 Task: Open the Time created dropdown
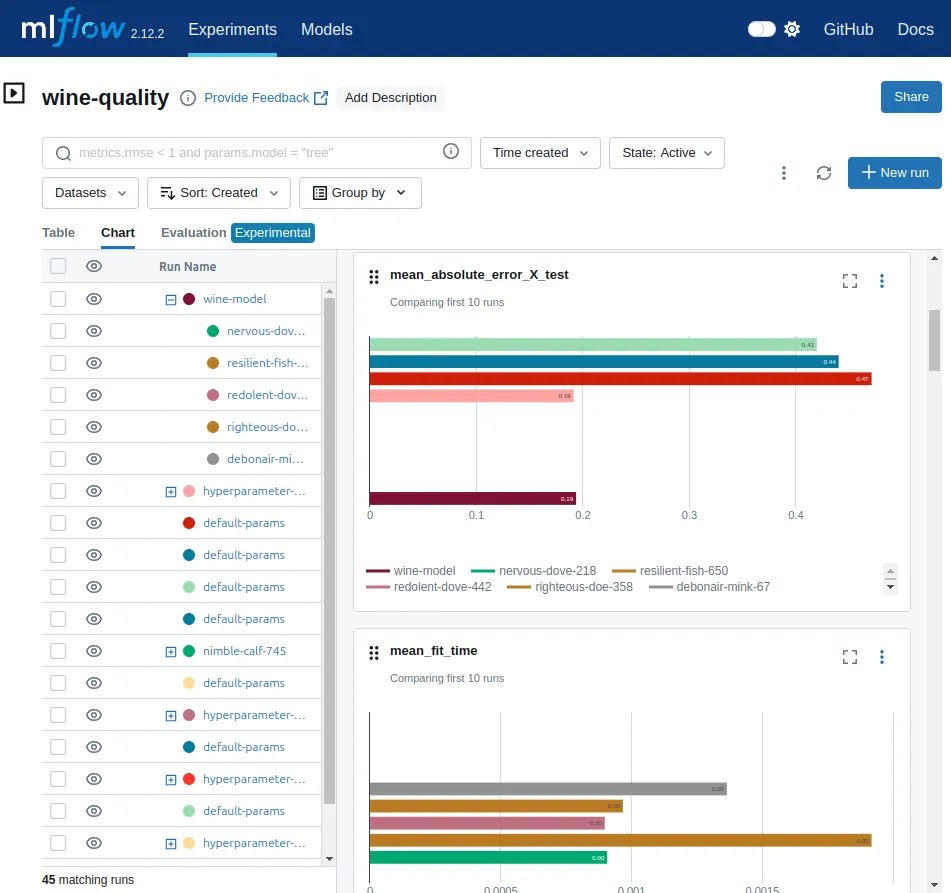coord(539,152)
